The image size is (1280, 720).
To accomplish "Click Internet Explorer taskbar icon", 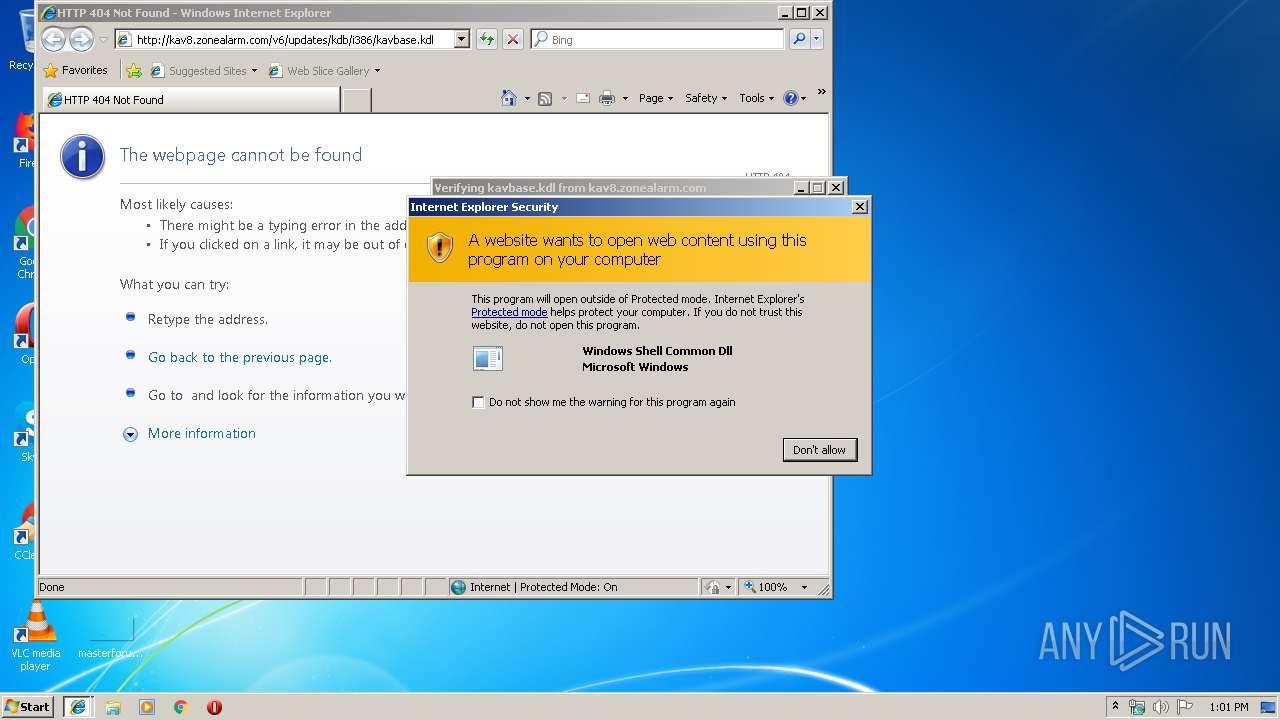I will tap(78, 707).
